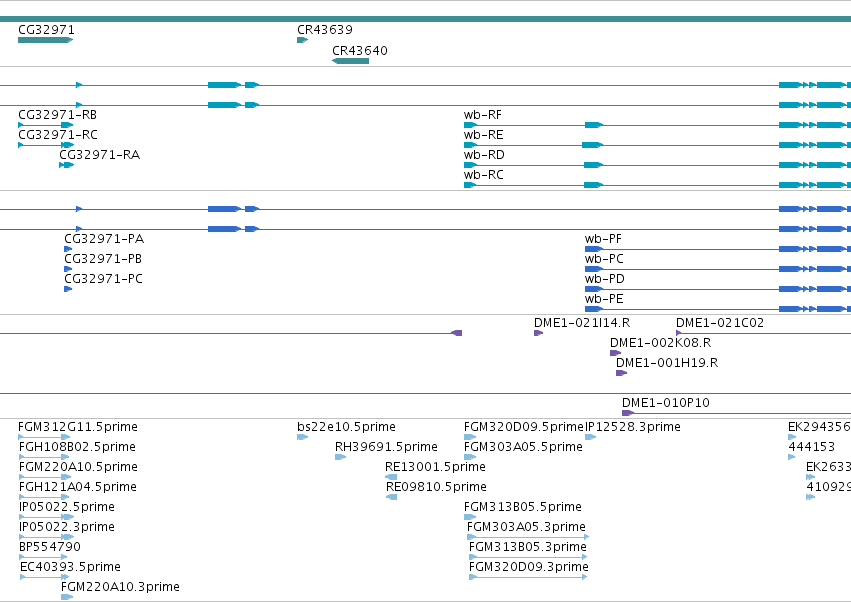The height and width of the screenshot is (602, 851).
Task: Click the CG32971 gene arrow glyph
Action: [46, 40]
